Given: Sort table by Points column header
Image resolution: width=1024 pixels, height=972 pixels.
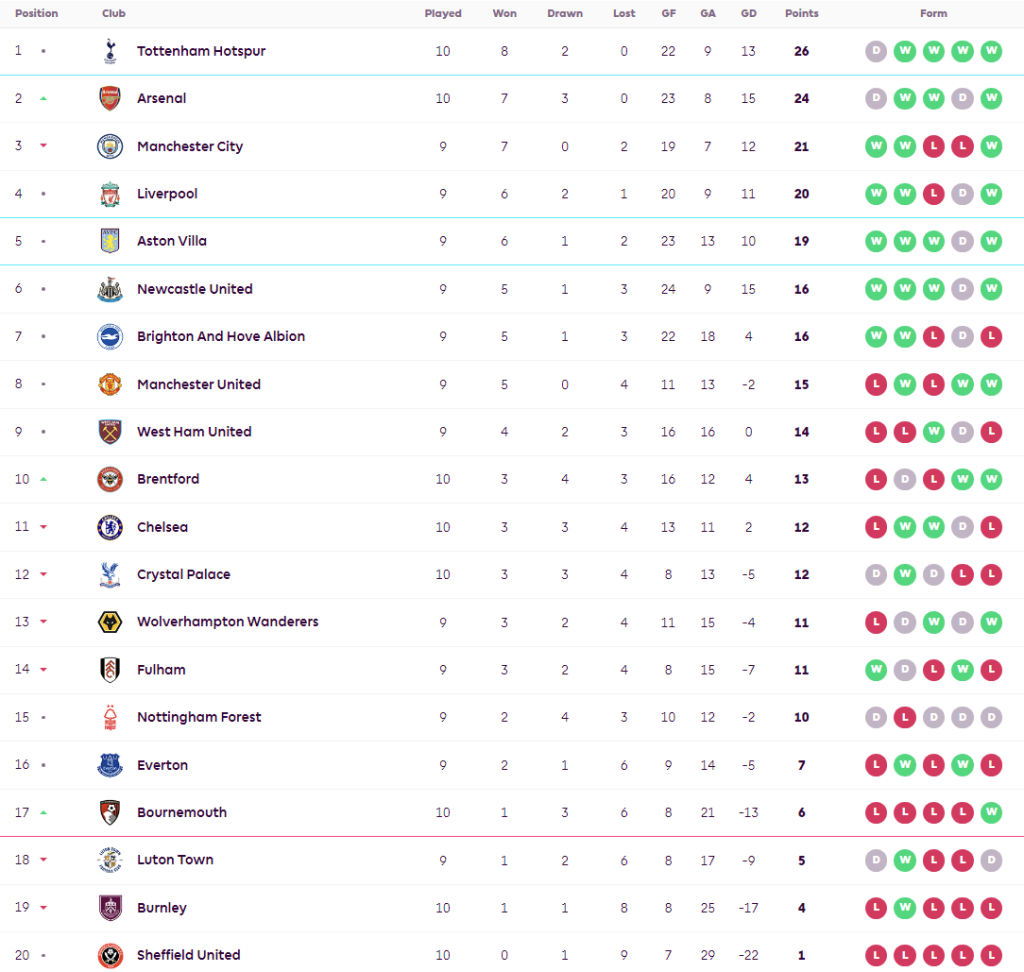Looking at the screenshot, I should pos(801,14).
